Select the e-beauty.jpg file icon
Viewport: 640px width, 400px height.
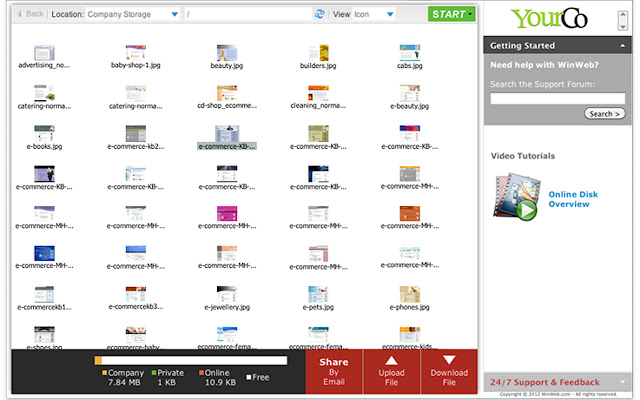click(x=409, y=93)
